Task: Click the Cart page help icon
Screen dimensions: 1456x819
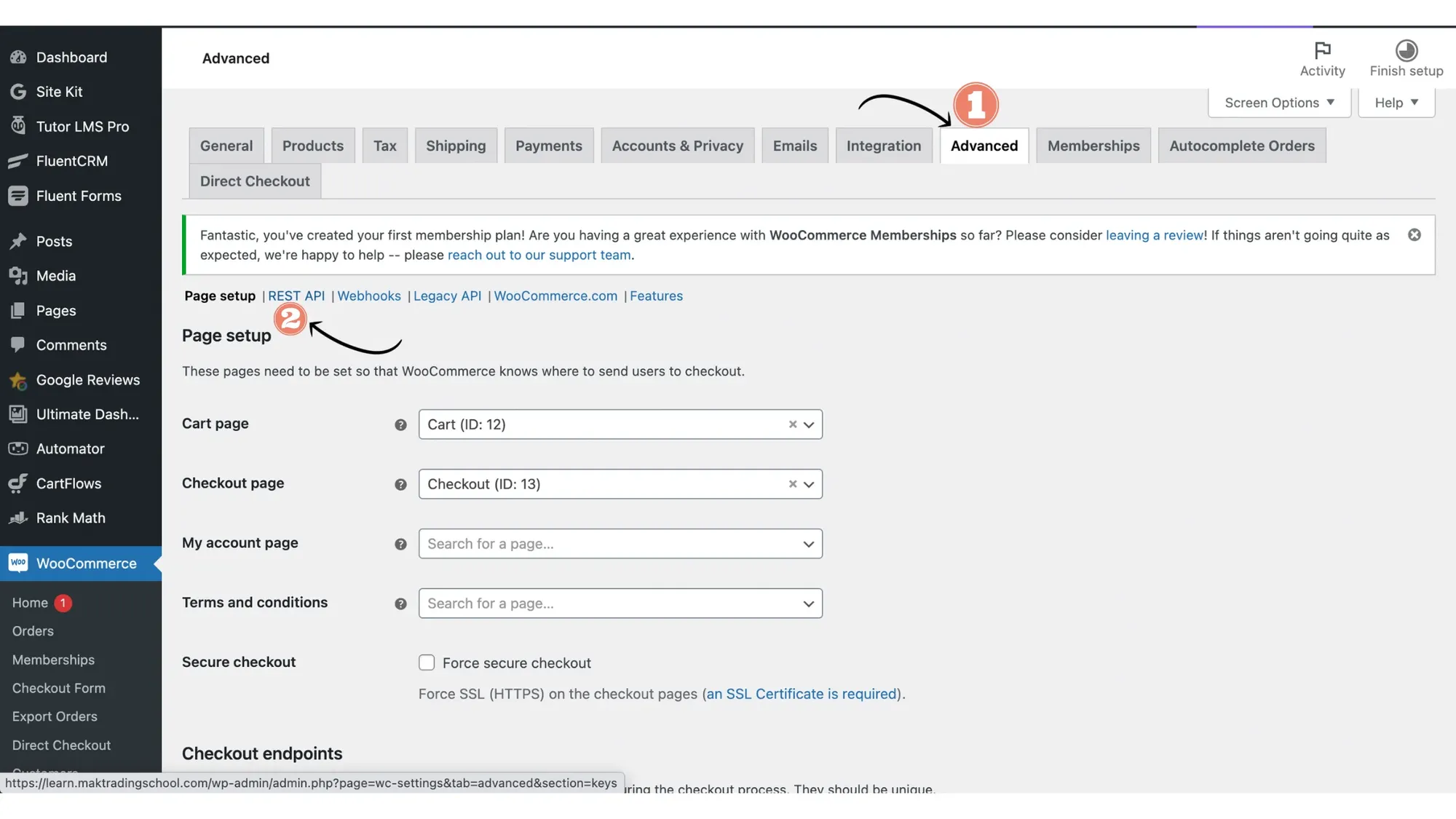Action: click(x=400, y=425)
